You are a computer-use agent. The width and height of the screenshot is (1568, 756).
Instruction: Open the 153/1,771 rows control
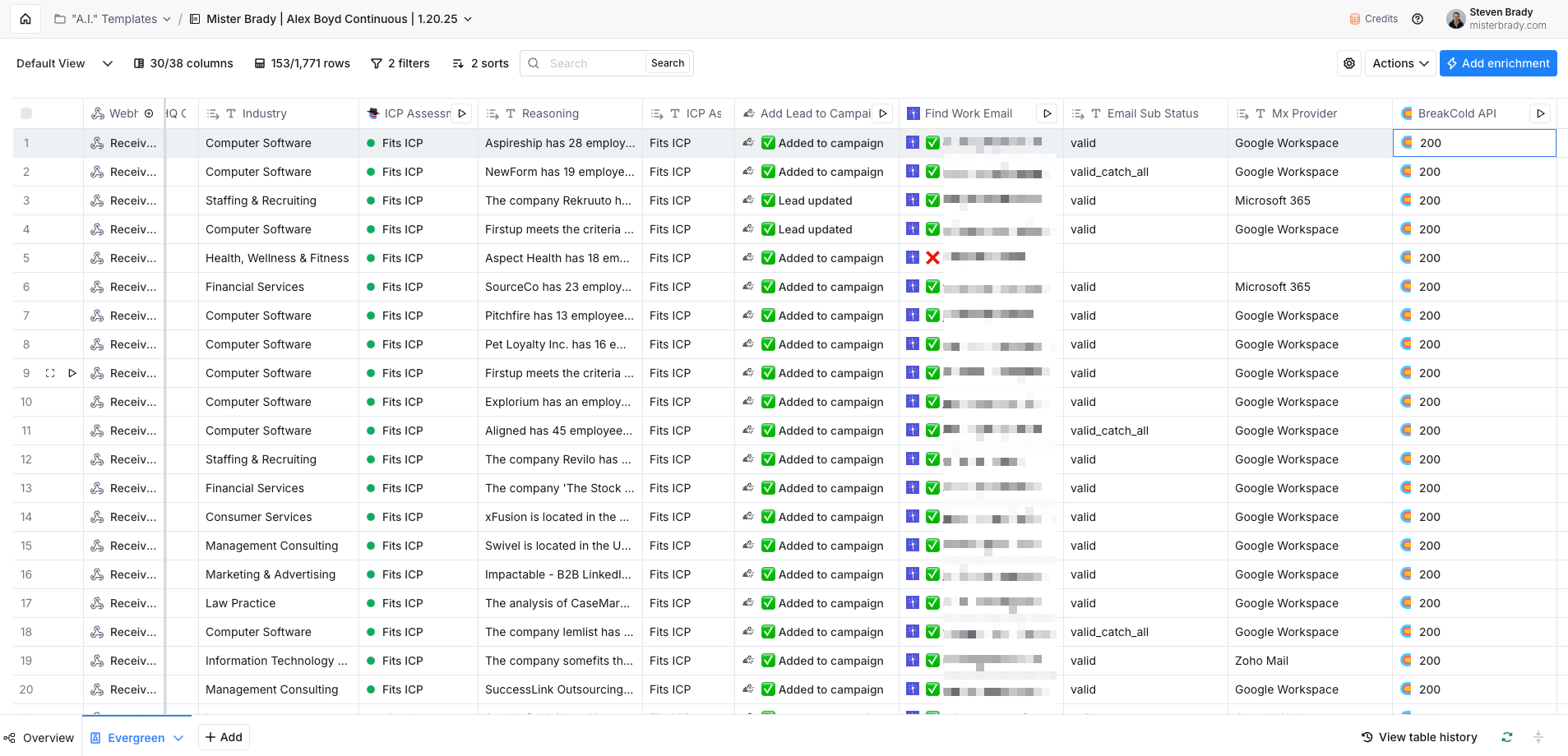[303, 63]
